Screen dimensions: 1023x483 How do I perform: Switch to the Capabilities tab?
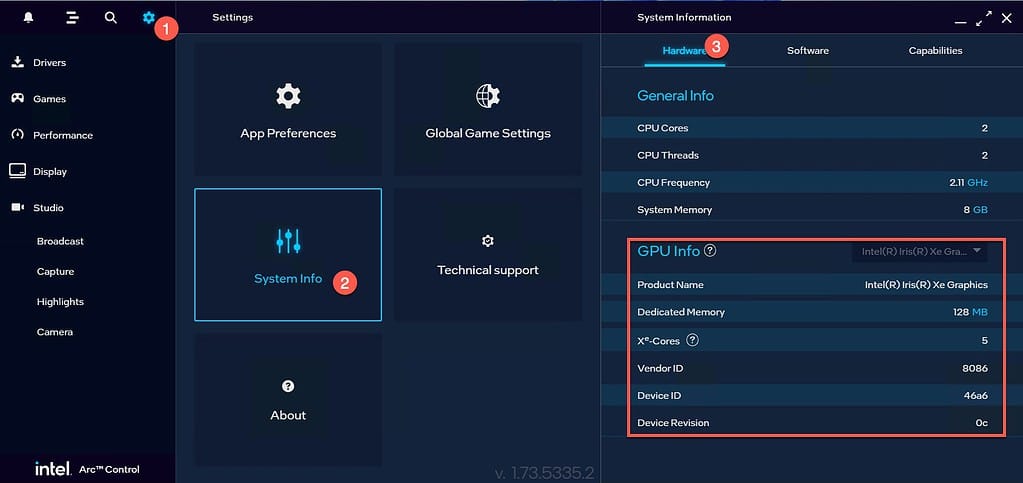click(x=935, y=50)
